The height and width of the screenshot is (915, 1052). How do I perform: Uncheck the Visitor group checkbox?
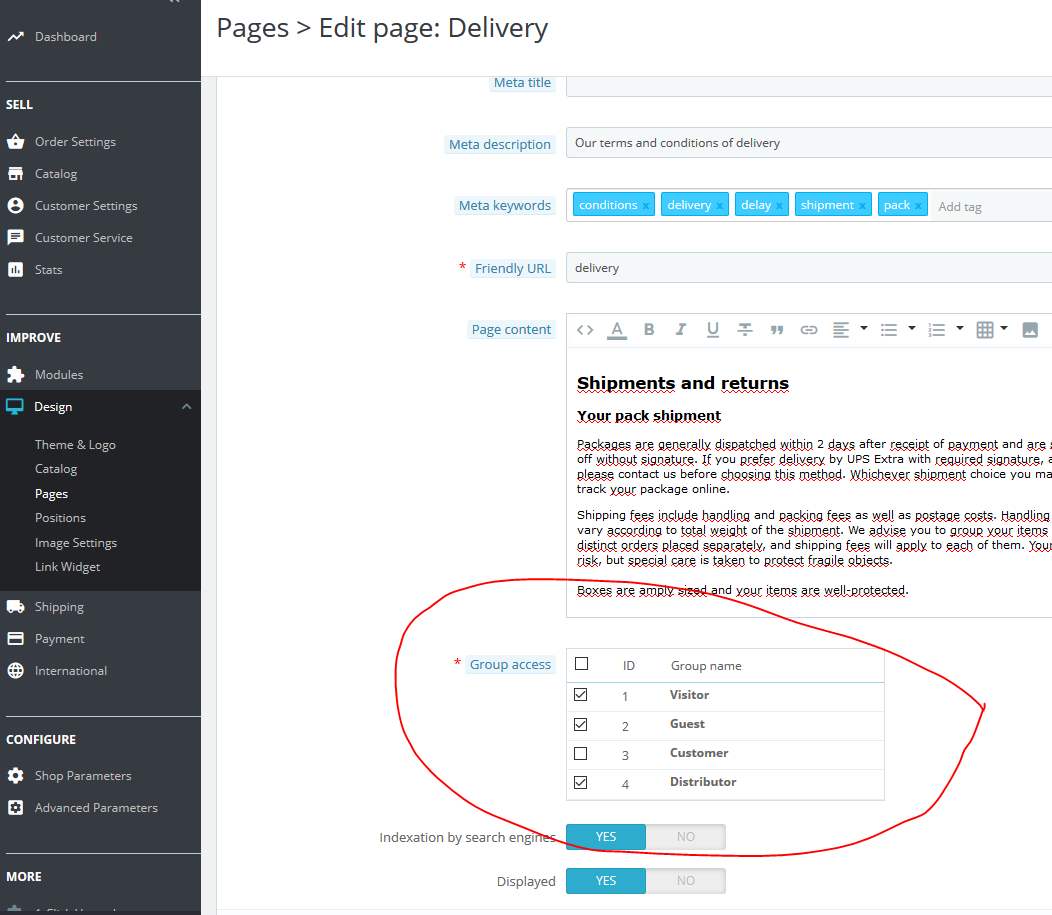point(581,695)
